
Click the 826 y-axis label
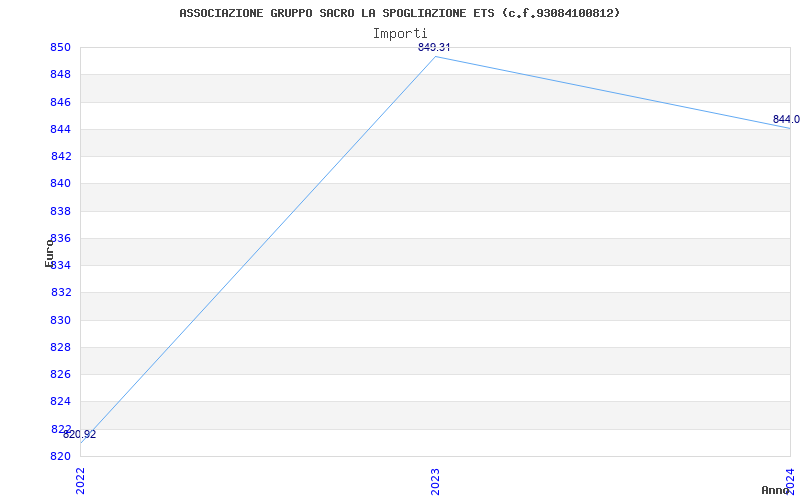(x=62, y=375)
